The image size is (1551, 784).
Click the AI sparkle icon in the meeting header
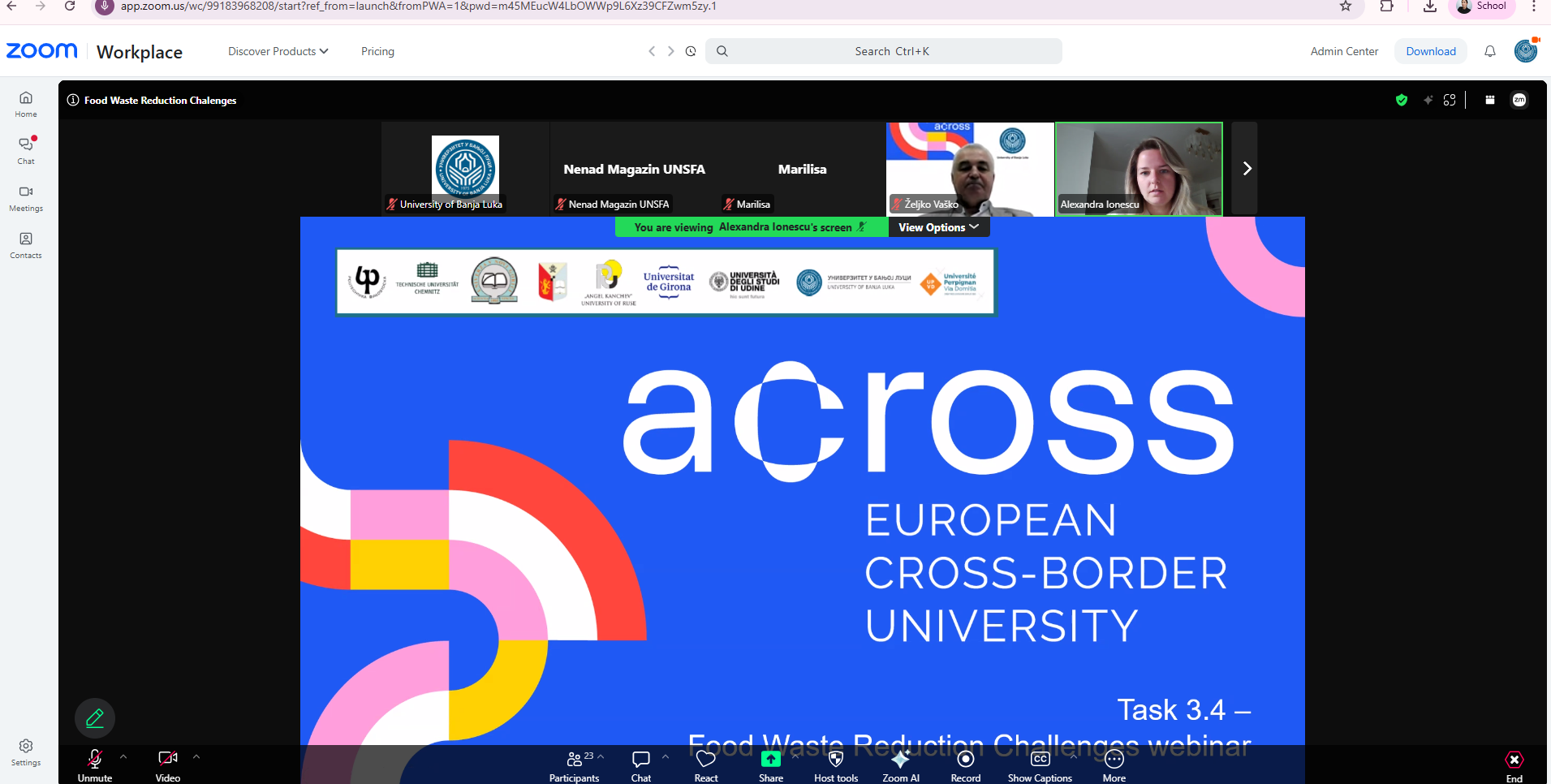click(x=1428, y=100)
